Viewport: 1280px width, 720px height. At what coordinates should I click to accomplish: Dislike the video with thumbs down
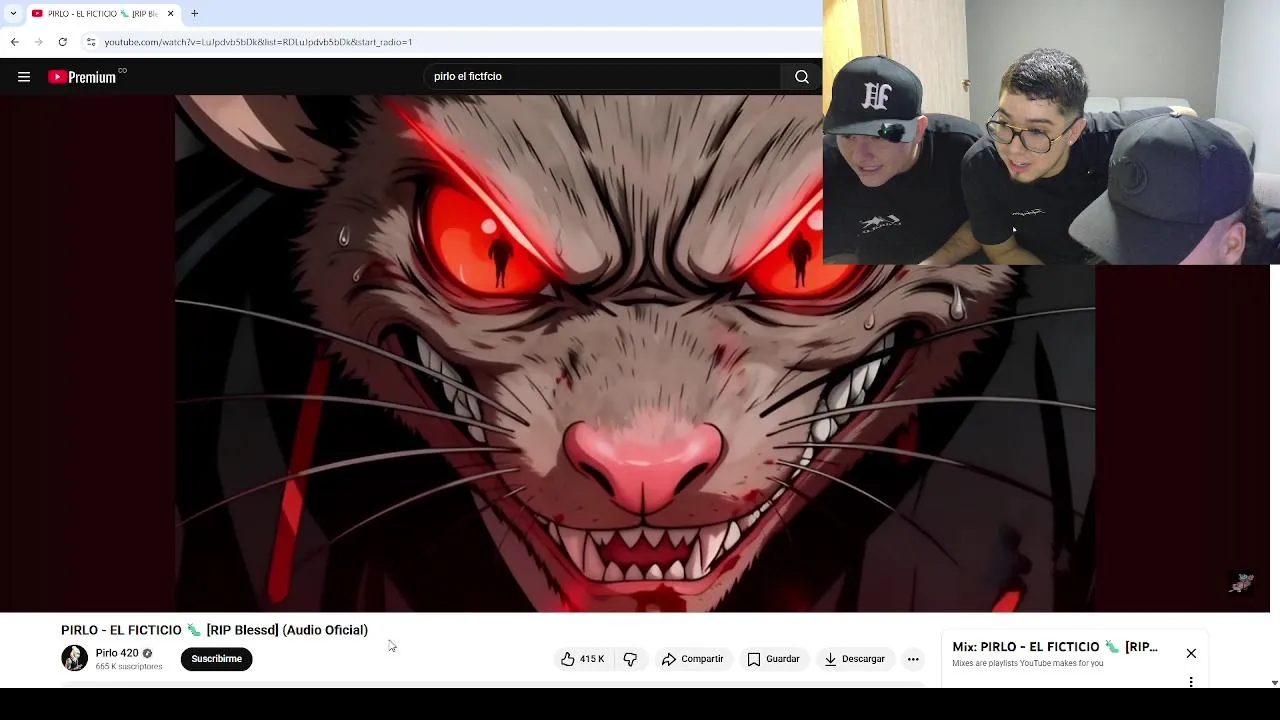630,659
